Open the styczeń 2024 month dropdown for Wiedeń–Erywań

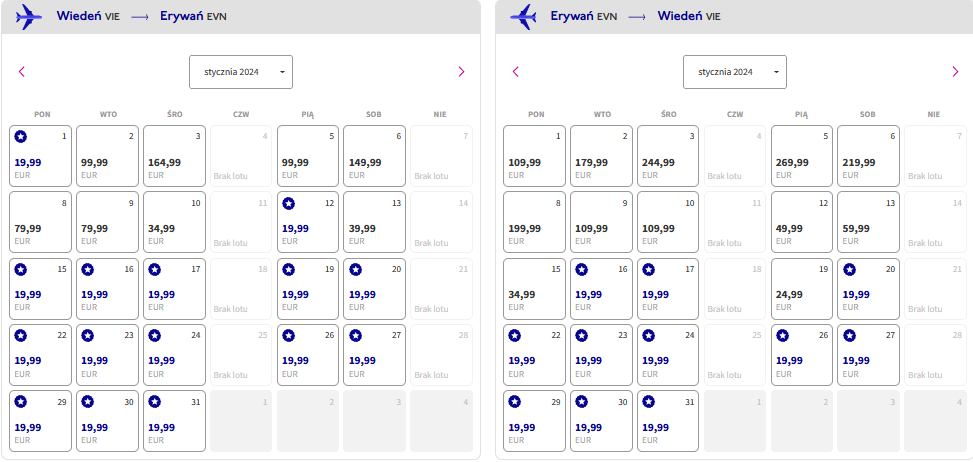(241, 72)
